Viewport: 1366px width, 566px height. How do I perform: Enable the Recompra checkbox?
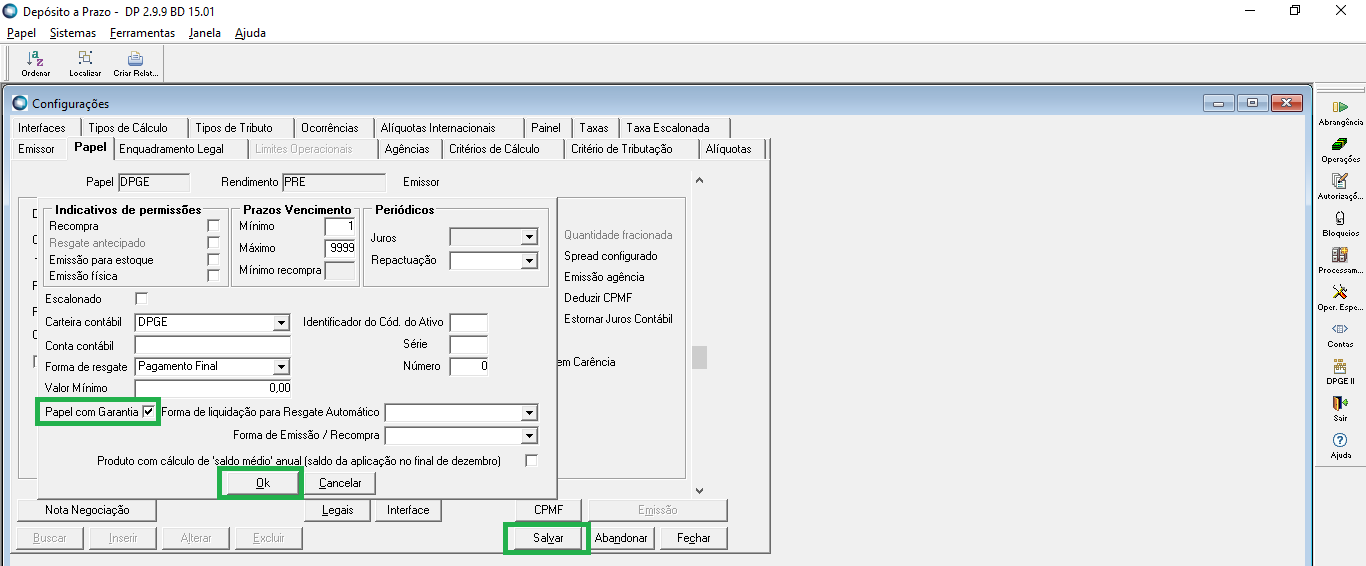pos(213,226)
